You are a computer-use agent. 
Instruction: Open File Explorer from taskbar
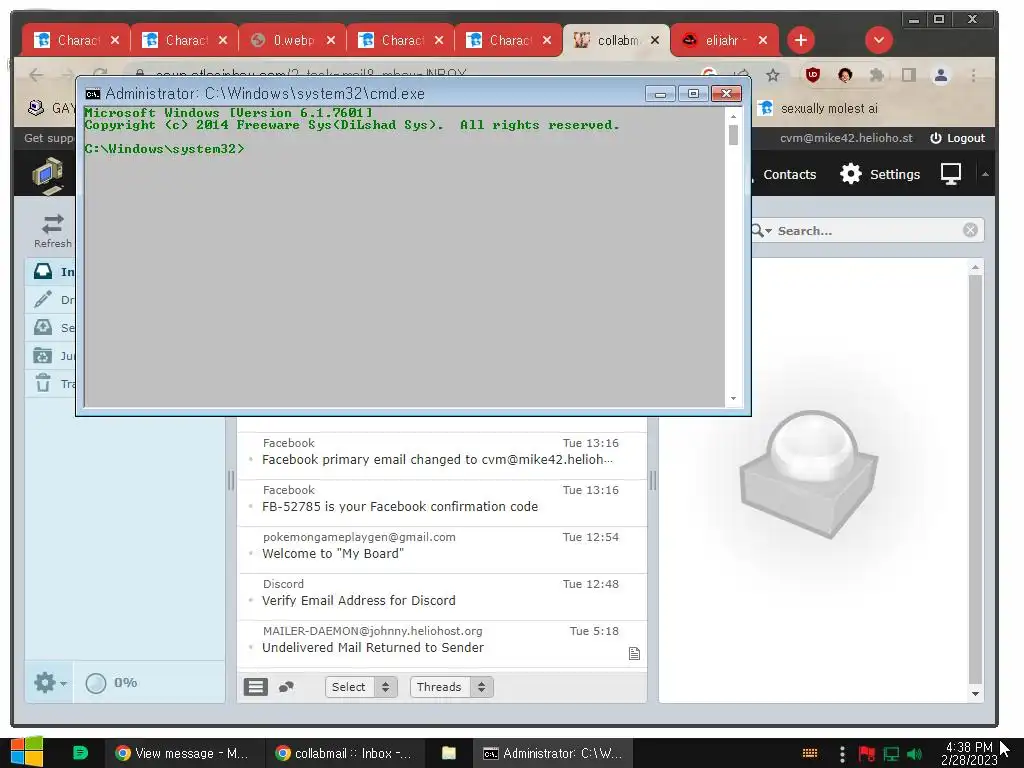(449, 753)
